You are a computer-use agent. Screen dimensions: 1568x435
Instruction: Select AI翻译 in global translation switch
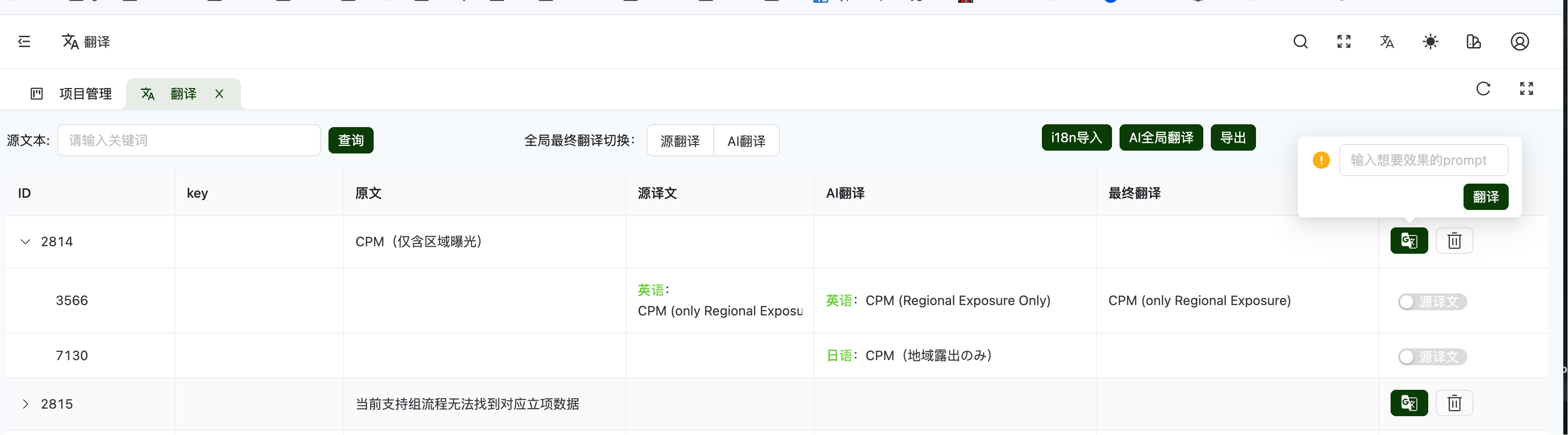click(x=746, y=141)
